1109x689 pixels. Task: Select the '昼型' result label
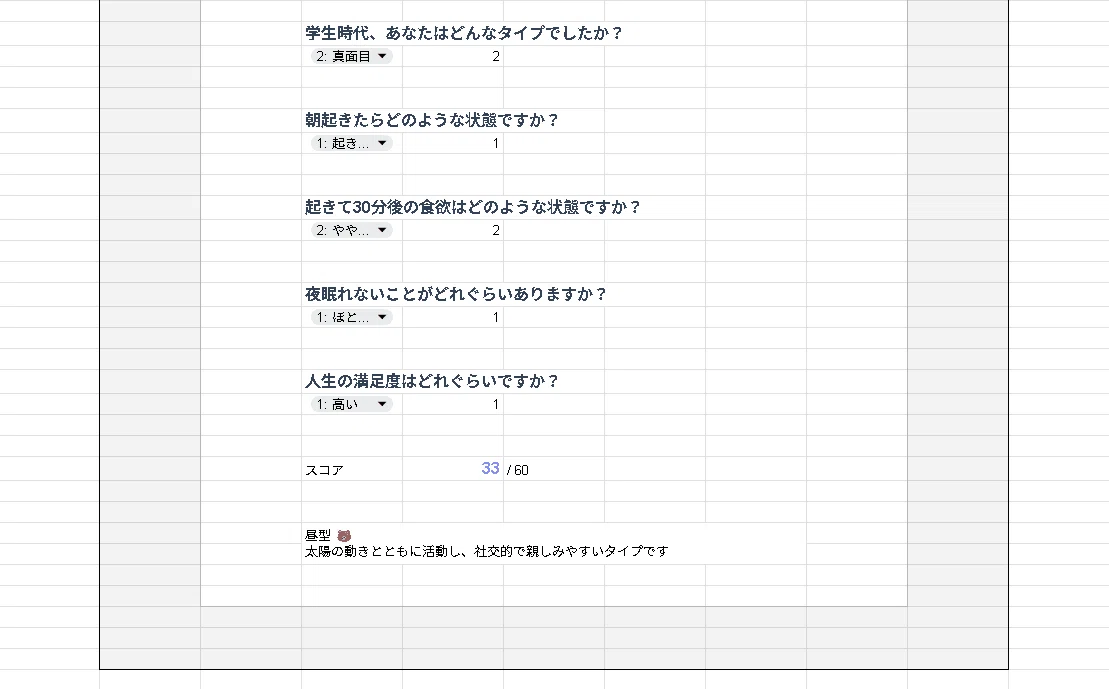tap(318, 535)
